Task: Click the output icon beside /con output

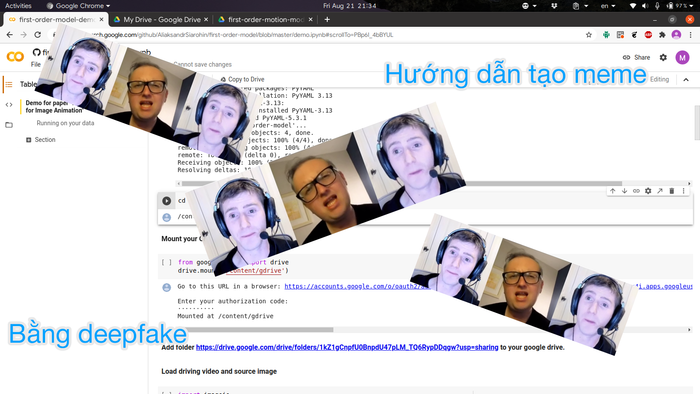Action: point(167,217)
